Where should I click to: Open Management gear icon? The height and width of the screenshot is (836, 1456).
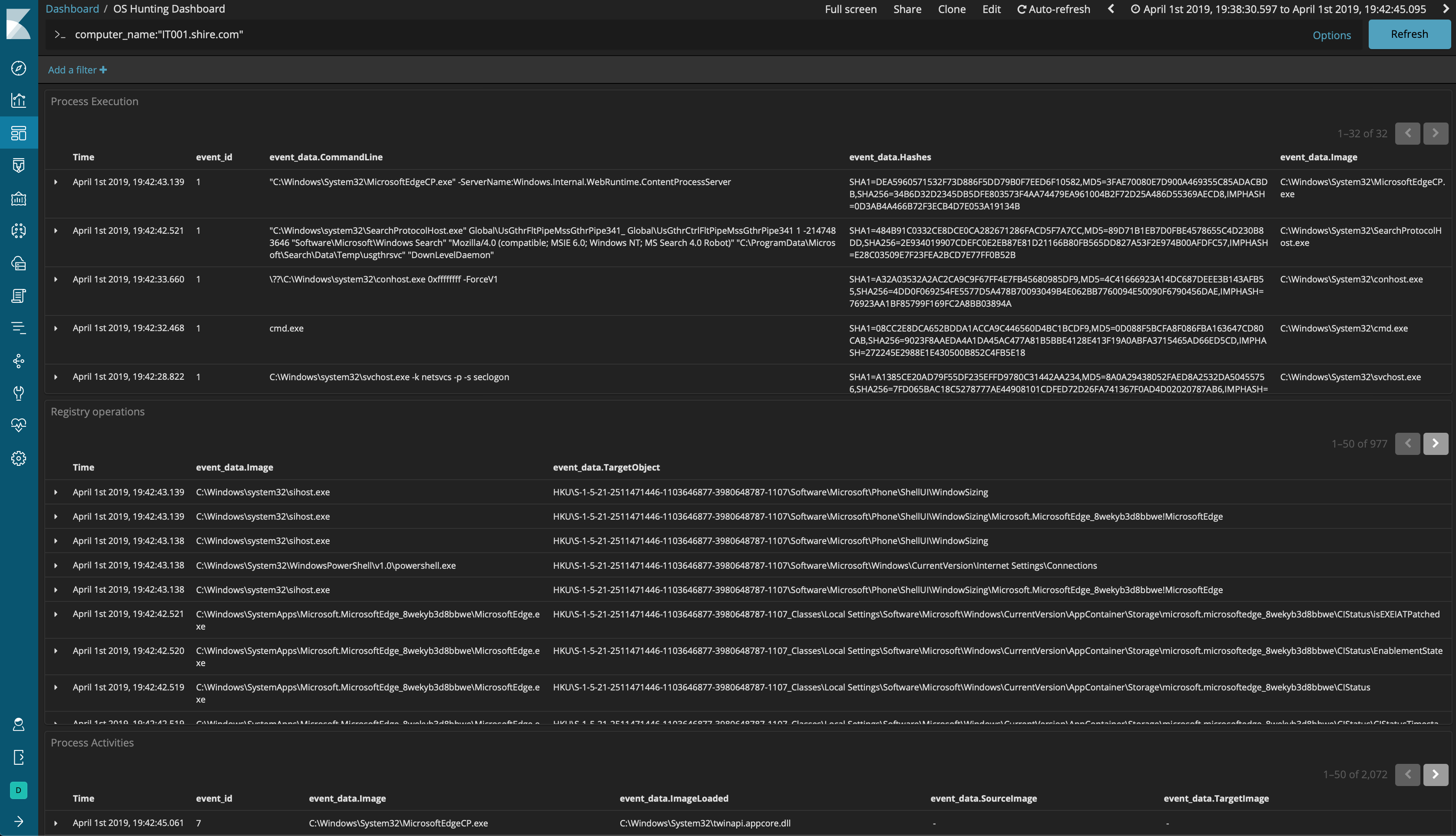[x=18, y=458]
